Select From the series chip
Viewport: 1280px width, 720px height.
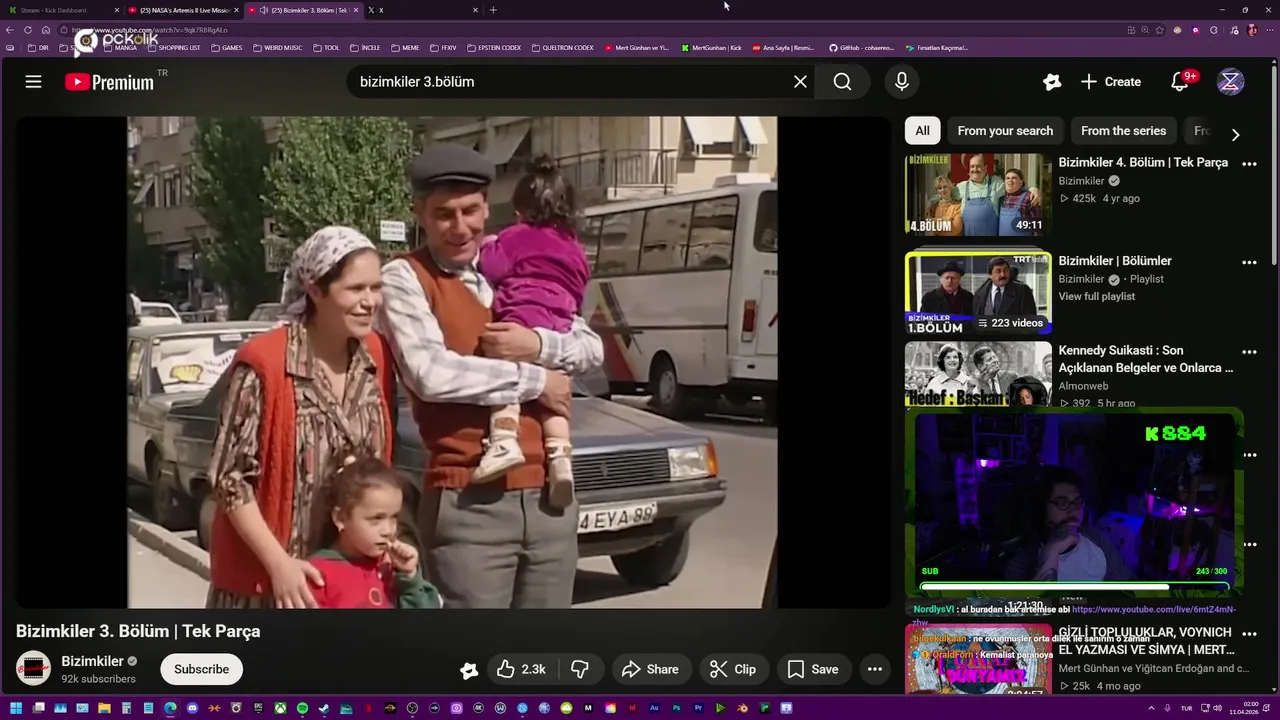[x=1123, y=131]
